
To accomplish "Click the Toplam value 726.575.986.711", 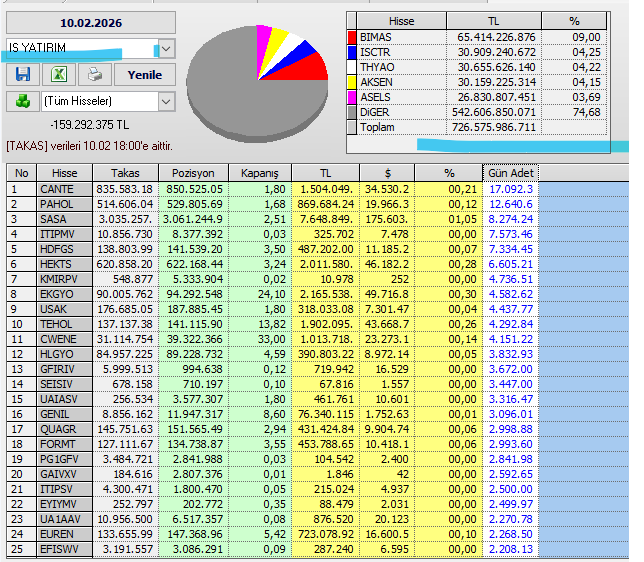I will [x=494, y=127].
